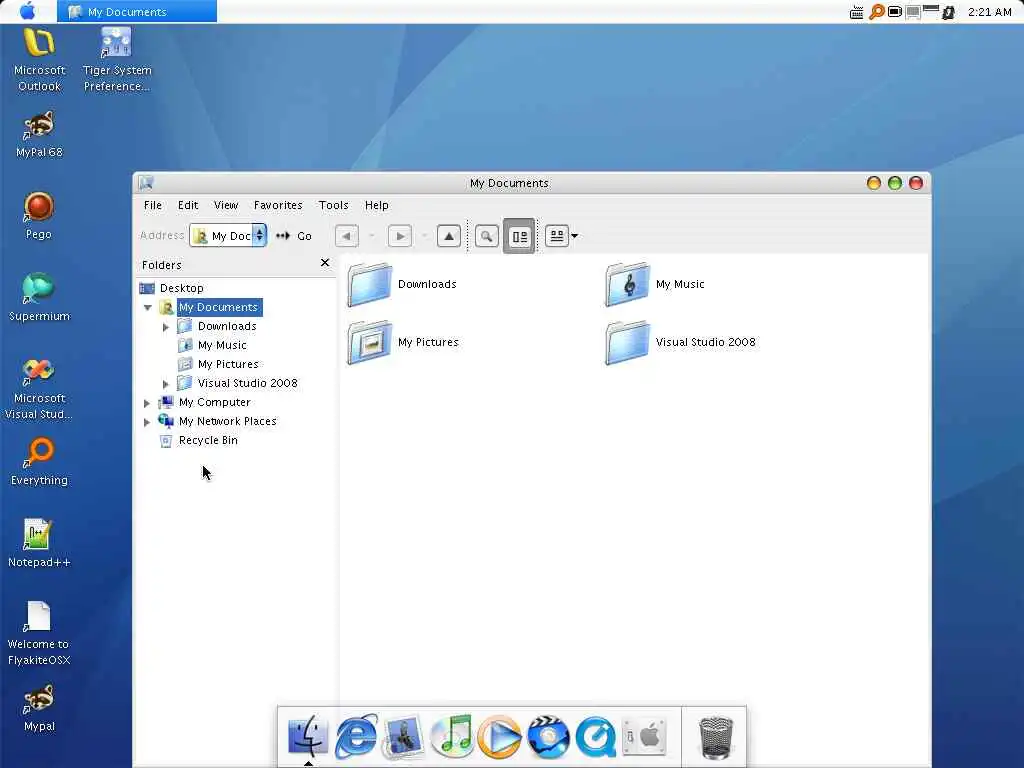The image size is (1024, 768).
Task: Click the Notepad++ desktop icon
Action: click(39, 535)
